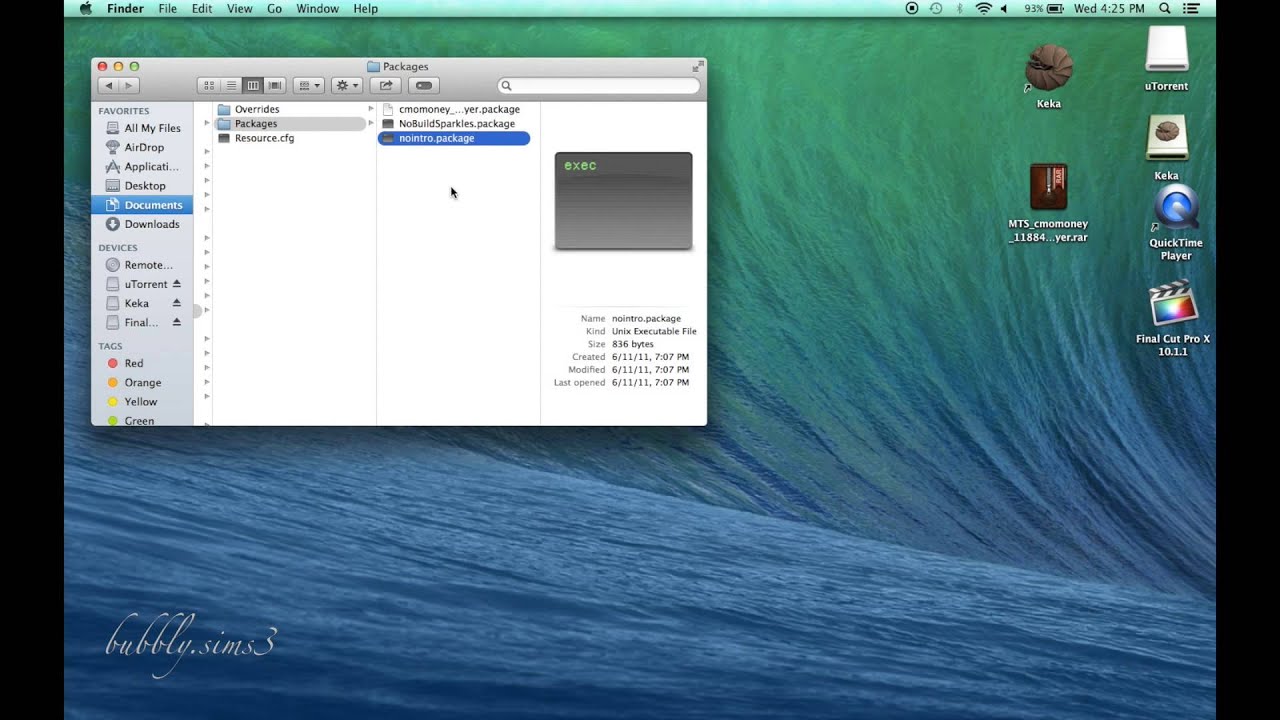The width and height of the screenshot is (1280, 720).
Task: Open the Go menu
Action: pos(274,8)
